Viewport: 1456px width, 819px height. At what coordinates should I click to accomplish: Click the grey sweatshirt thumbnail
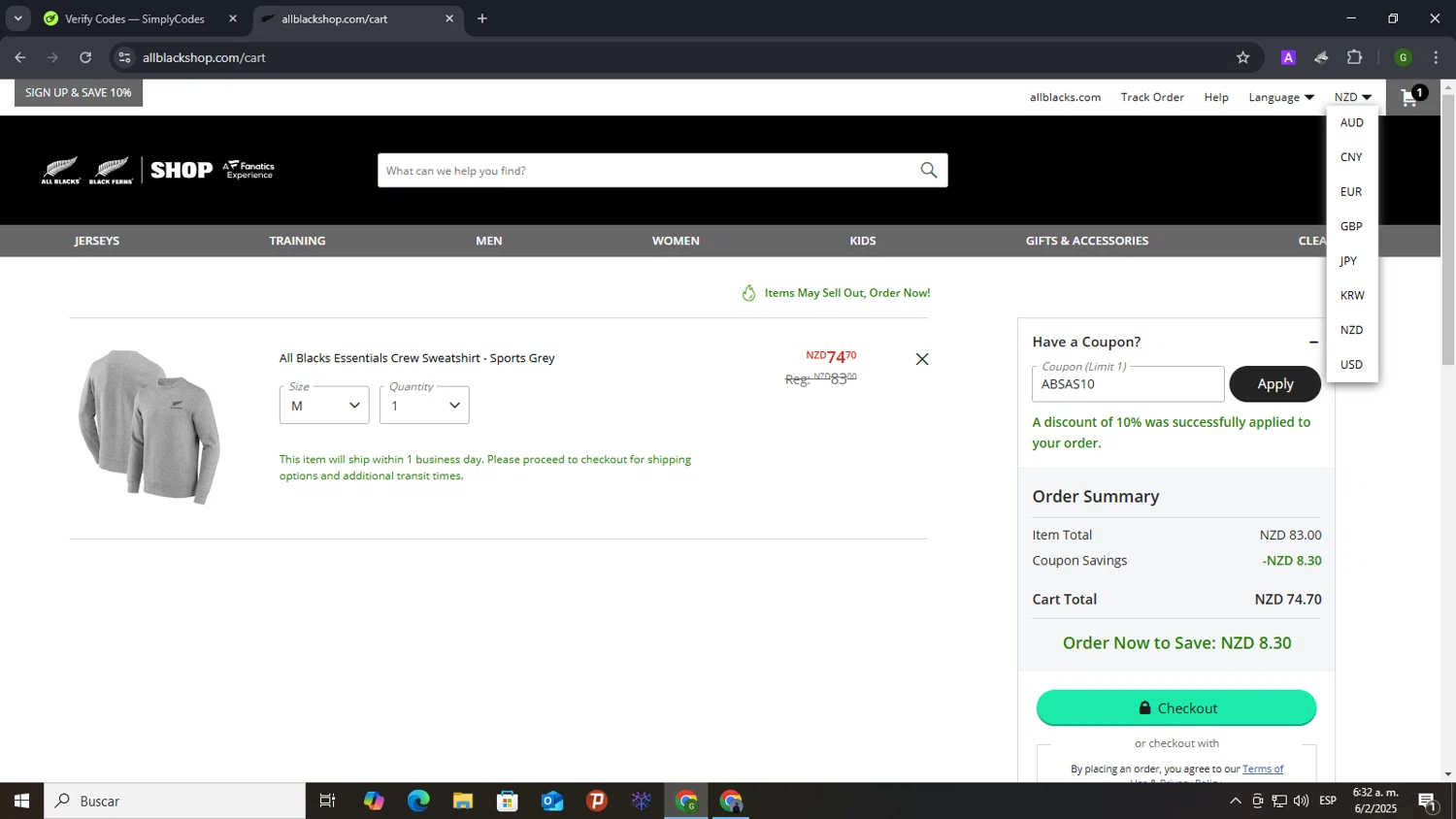149,427
